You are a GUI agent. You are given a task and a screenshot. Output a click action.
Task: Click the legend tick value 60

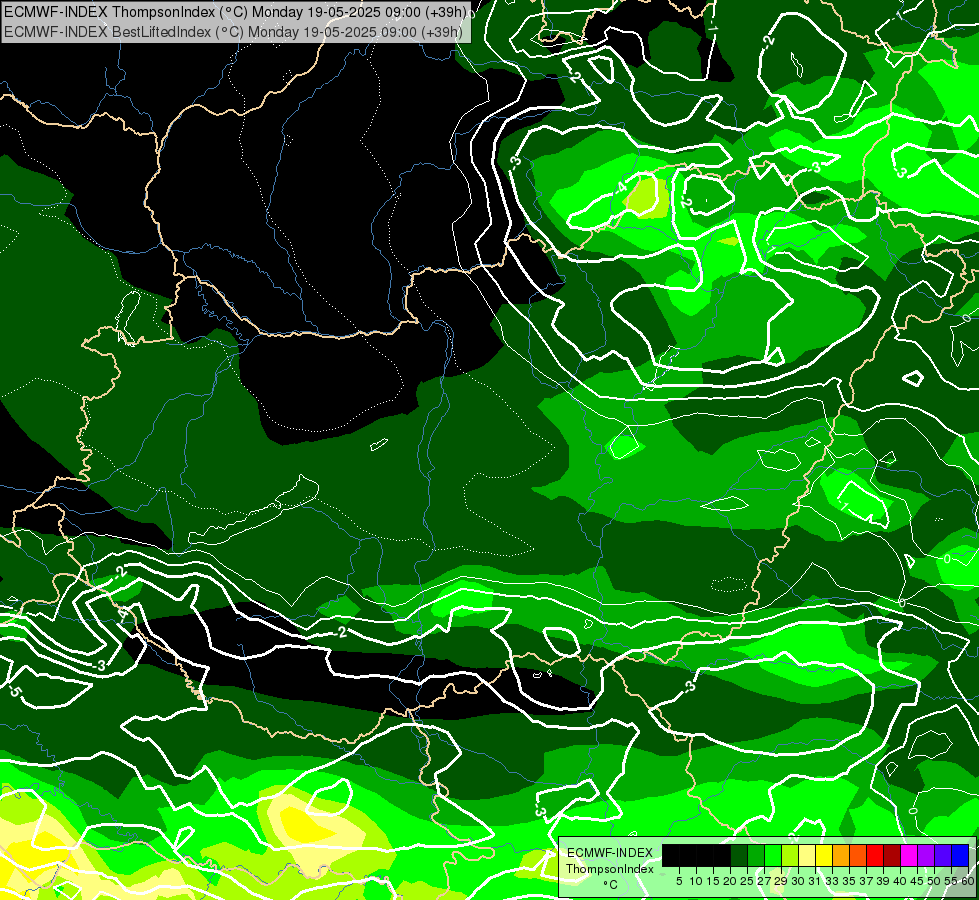[968, 881]
